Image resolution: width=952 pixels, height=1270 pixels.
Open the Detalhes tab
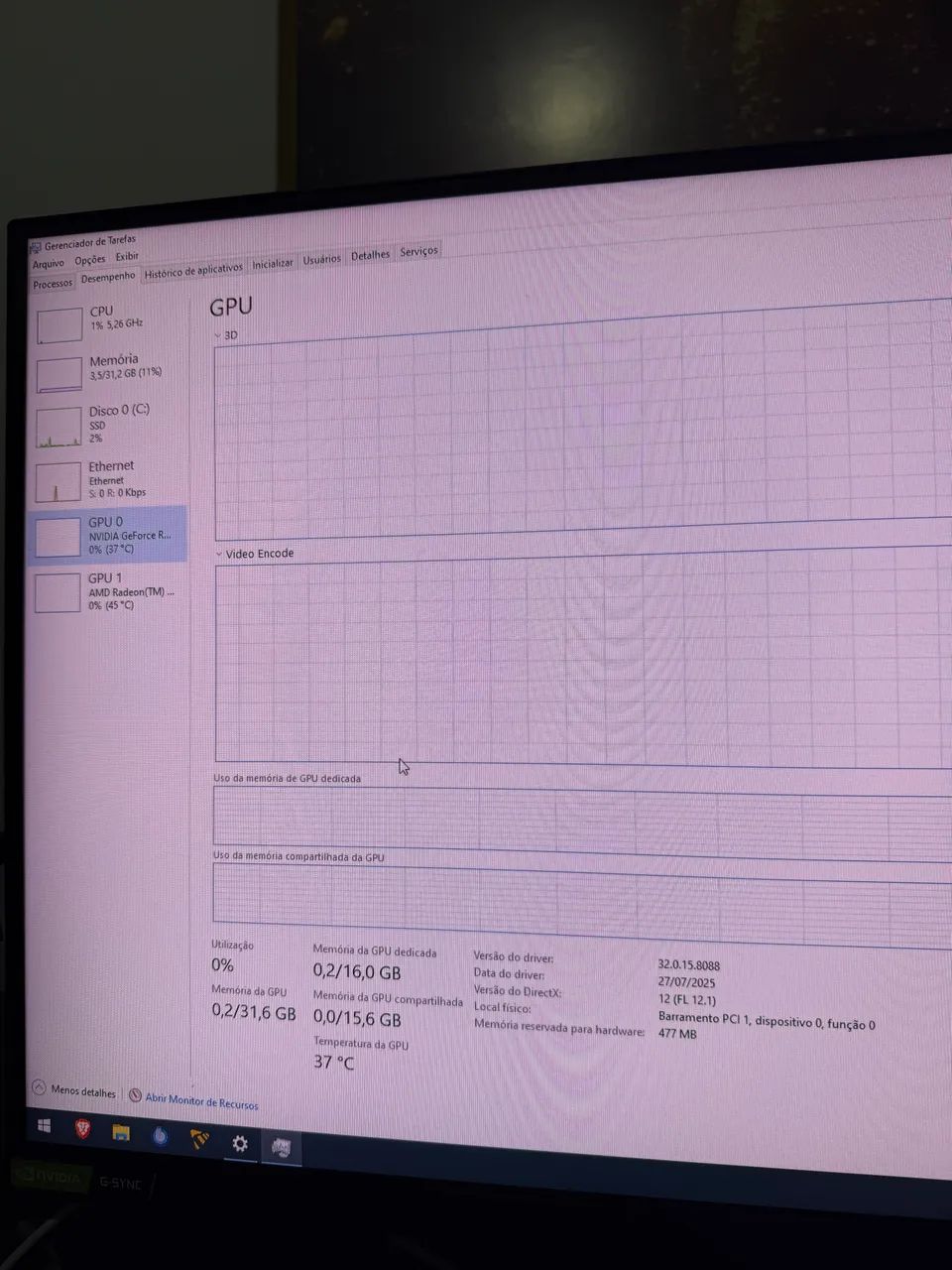[x=370, y=255]
